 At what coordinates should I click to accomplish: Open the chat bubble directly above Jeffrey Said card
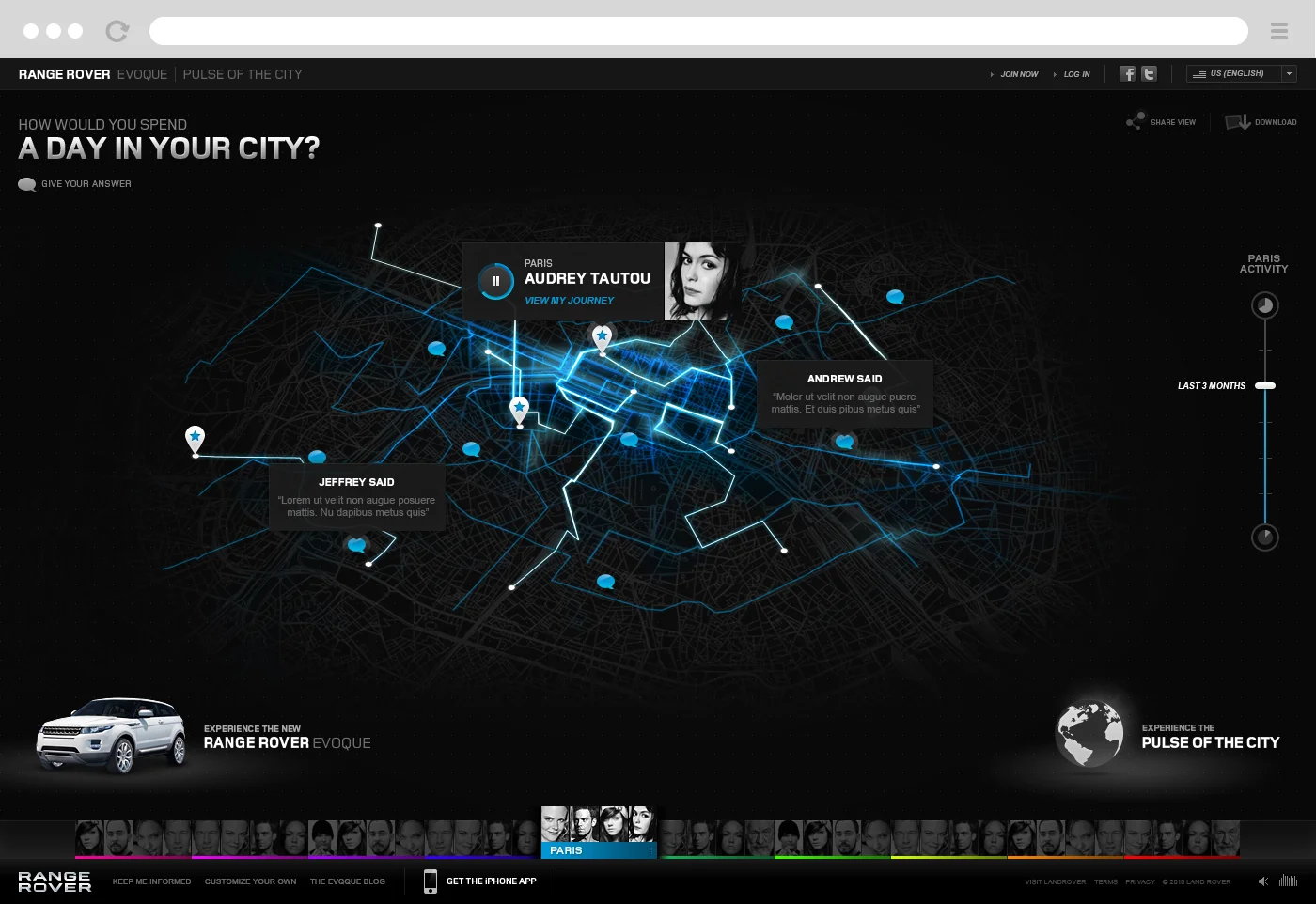[x=318, y=458]
